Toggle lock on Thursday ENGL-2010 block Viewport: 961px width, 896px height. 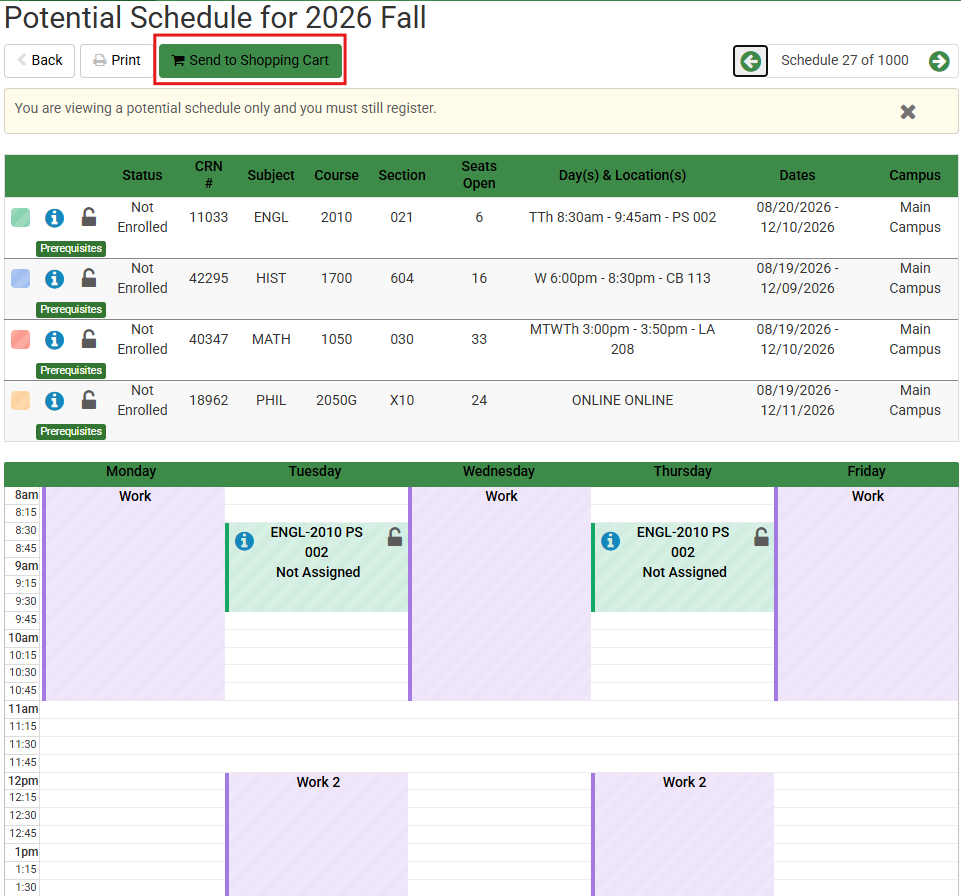(x=761, y=537)
